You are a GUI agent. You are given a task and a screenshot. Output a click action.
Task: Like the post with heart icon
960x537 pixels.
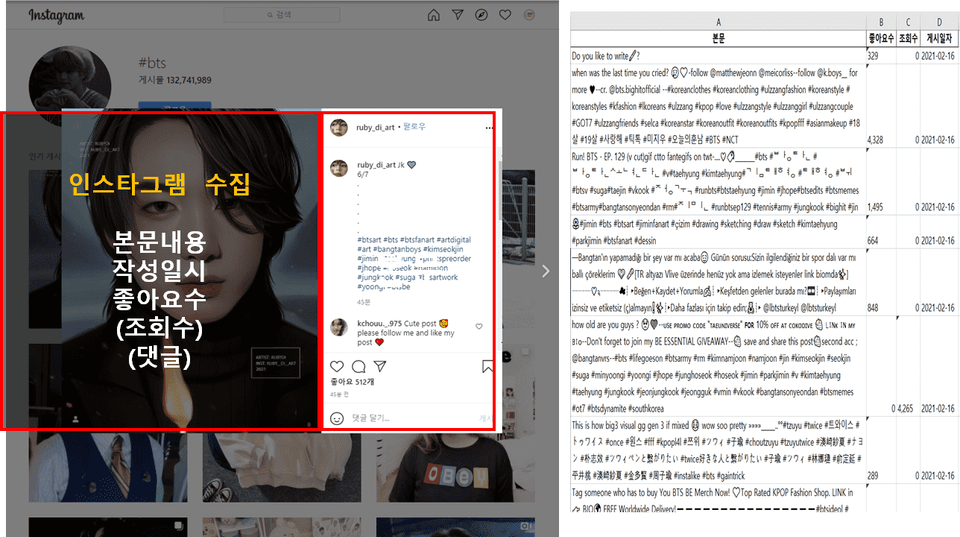point(337,366)
